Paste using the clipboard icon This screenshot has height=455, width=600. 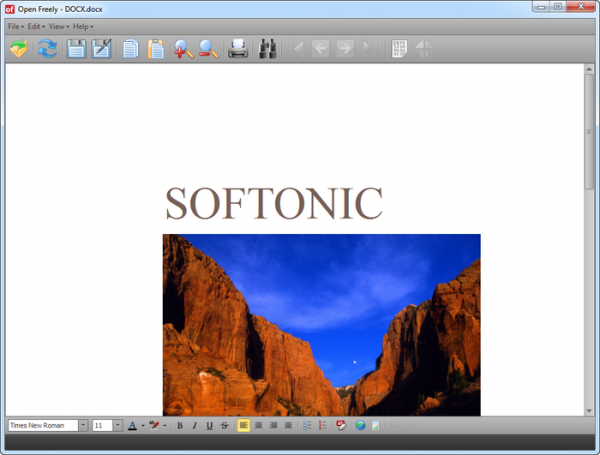tap(156, 49)
